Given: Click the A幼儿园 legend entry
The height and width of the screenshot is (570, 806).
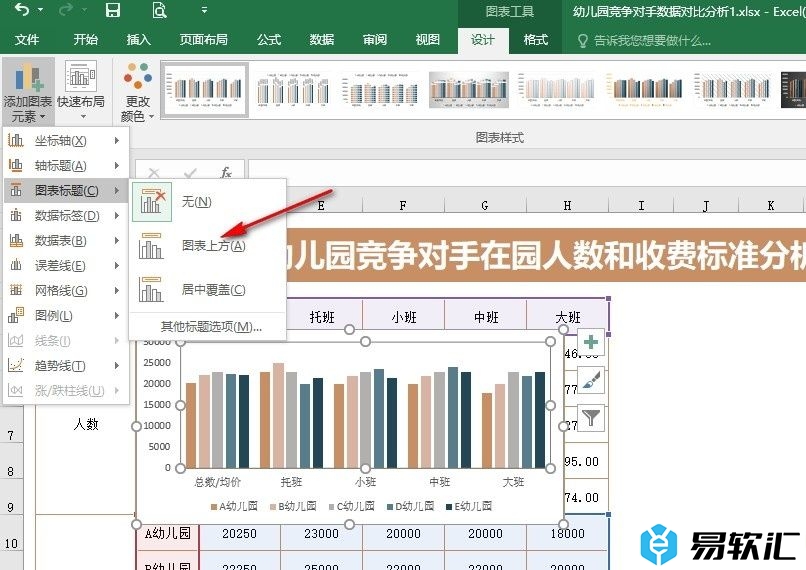Looking at the screenshot, I should 234,506.
